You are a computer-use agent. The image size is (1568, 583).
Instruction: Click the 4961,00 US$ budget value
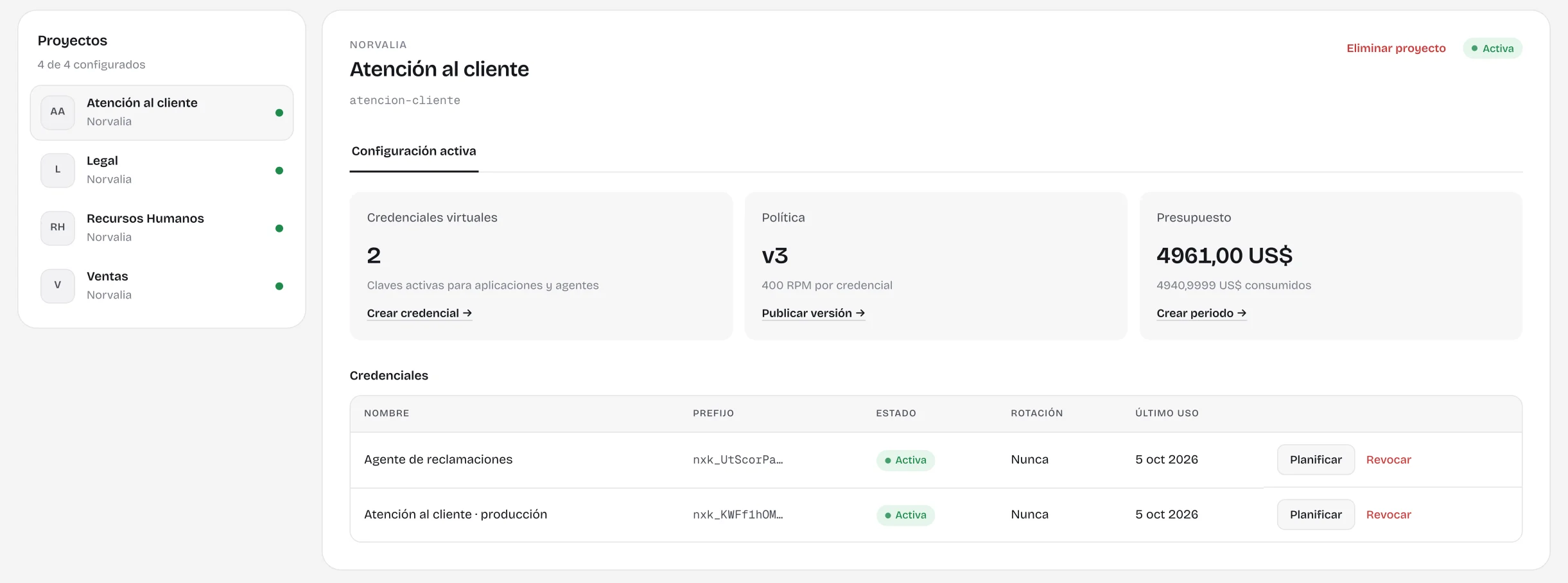pyautogui.click(x=1224, y=256)
